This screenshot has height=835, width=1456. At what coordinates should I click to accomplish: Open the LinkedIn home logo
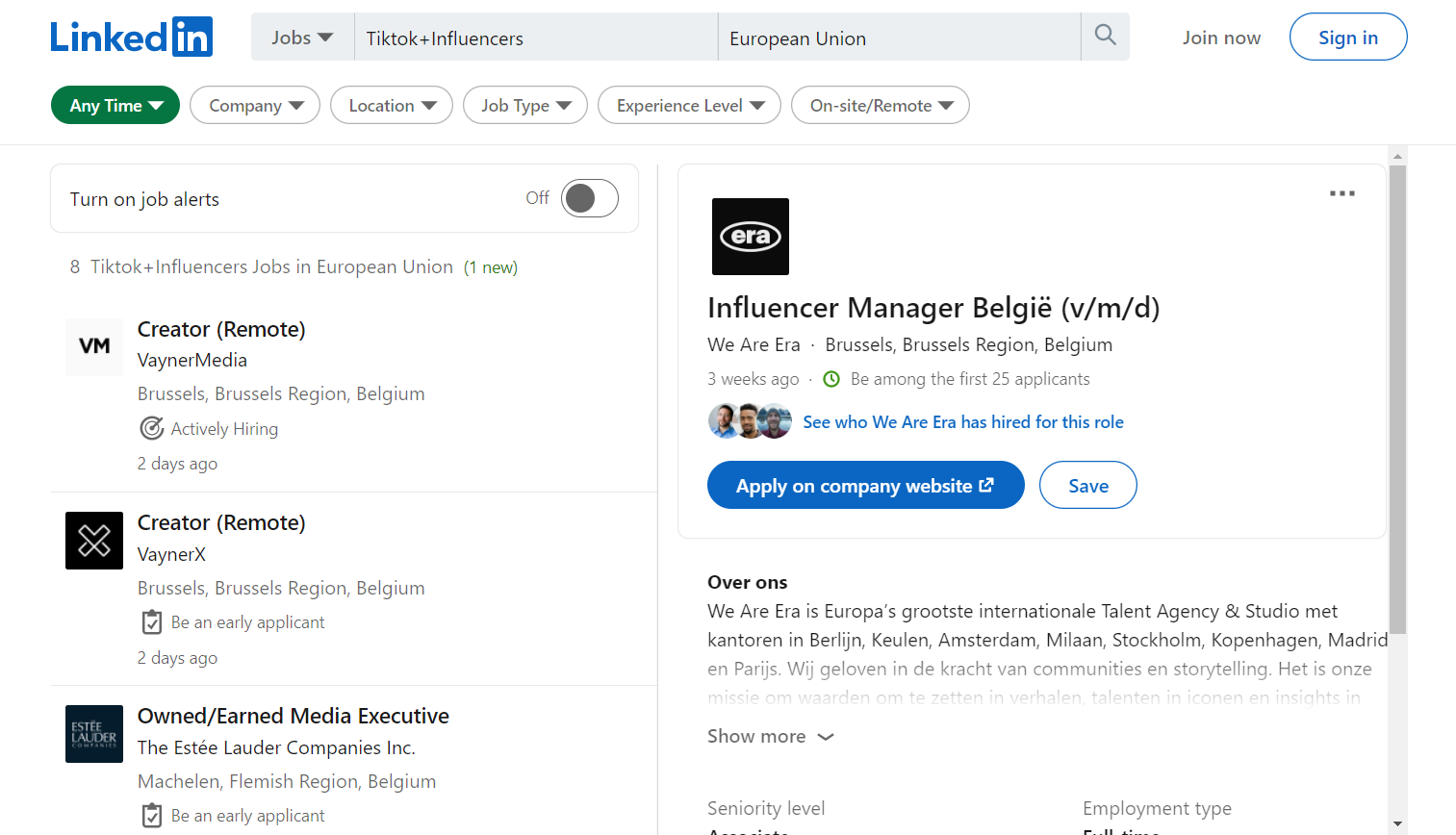(x=132, y=38)
